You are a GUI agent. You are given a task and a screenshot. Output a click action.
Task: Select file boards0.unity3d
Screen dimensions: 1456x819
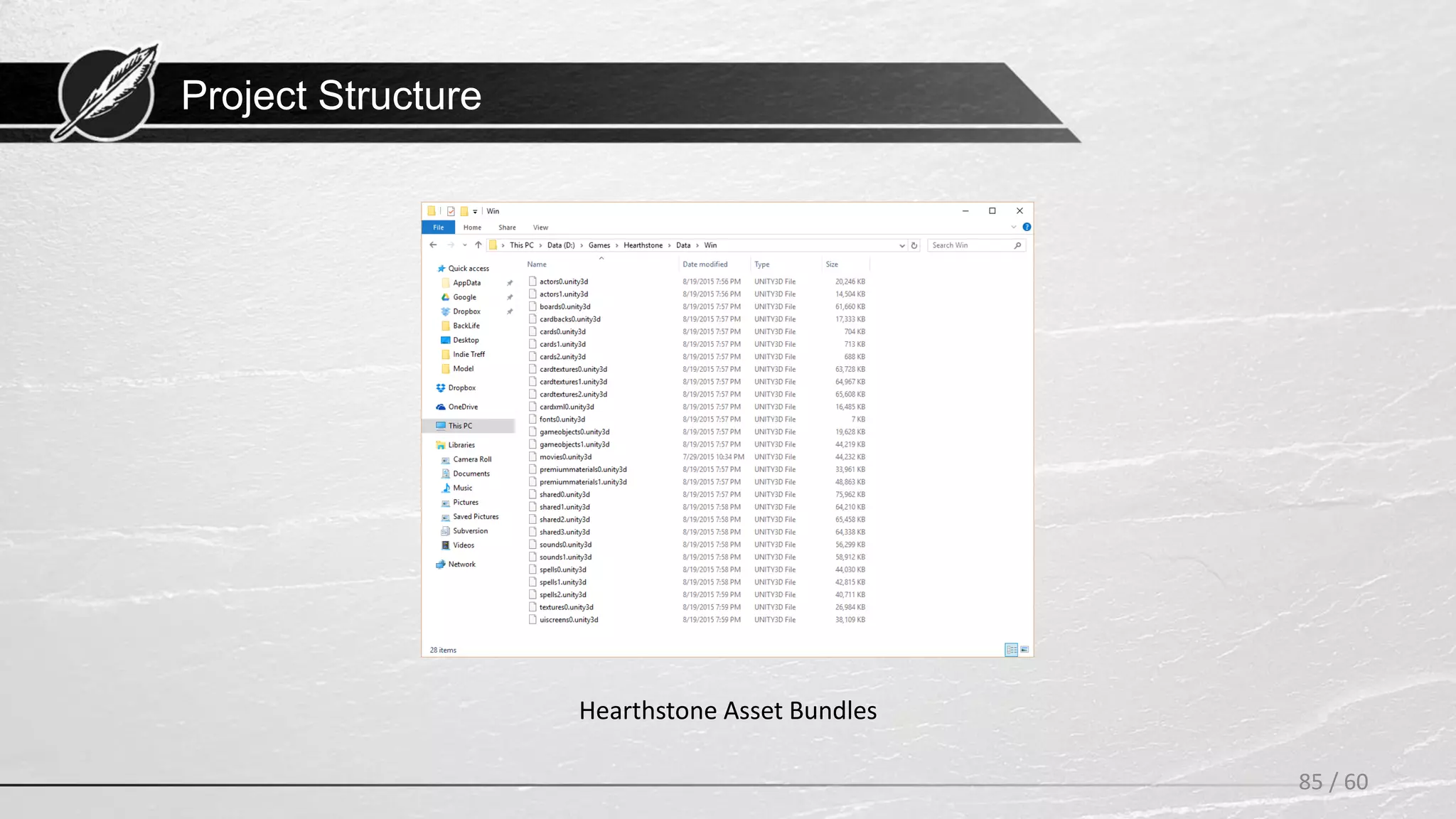point(564,307)
